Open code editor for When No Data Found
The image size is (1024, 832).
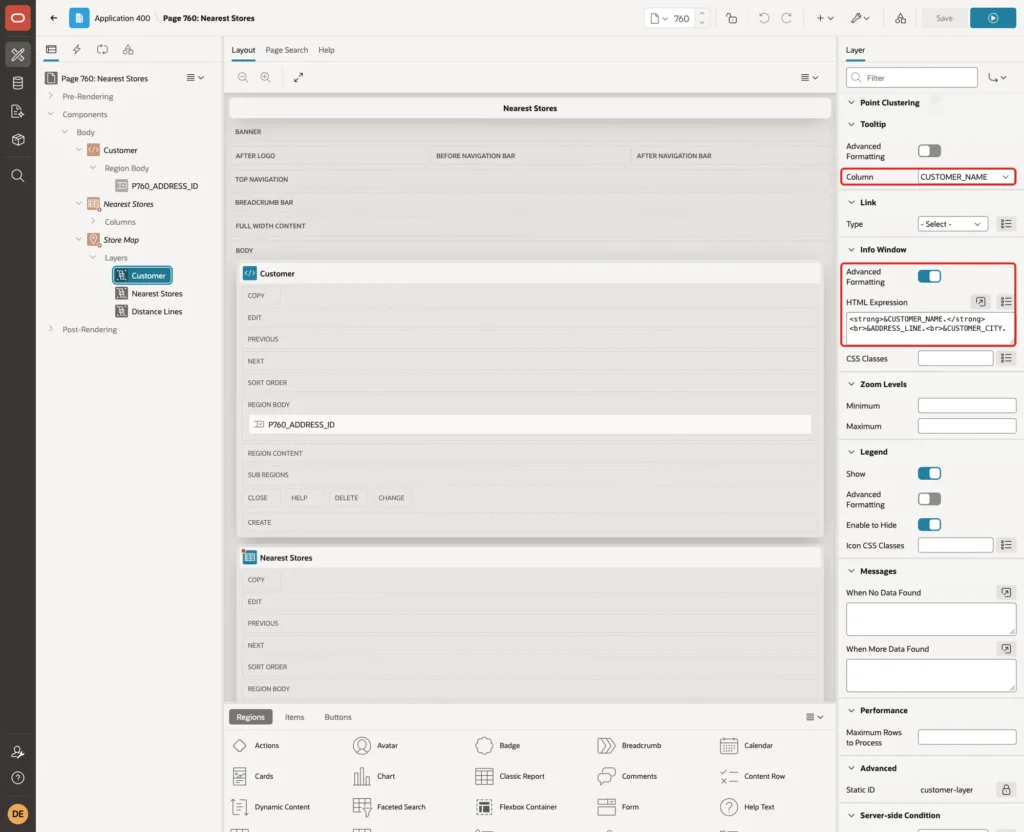[1006, 592]
